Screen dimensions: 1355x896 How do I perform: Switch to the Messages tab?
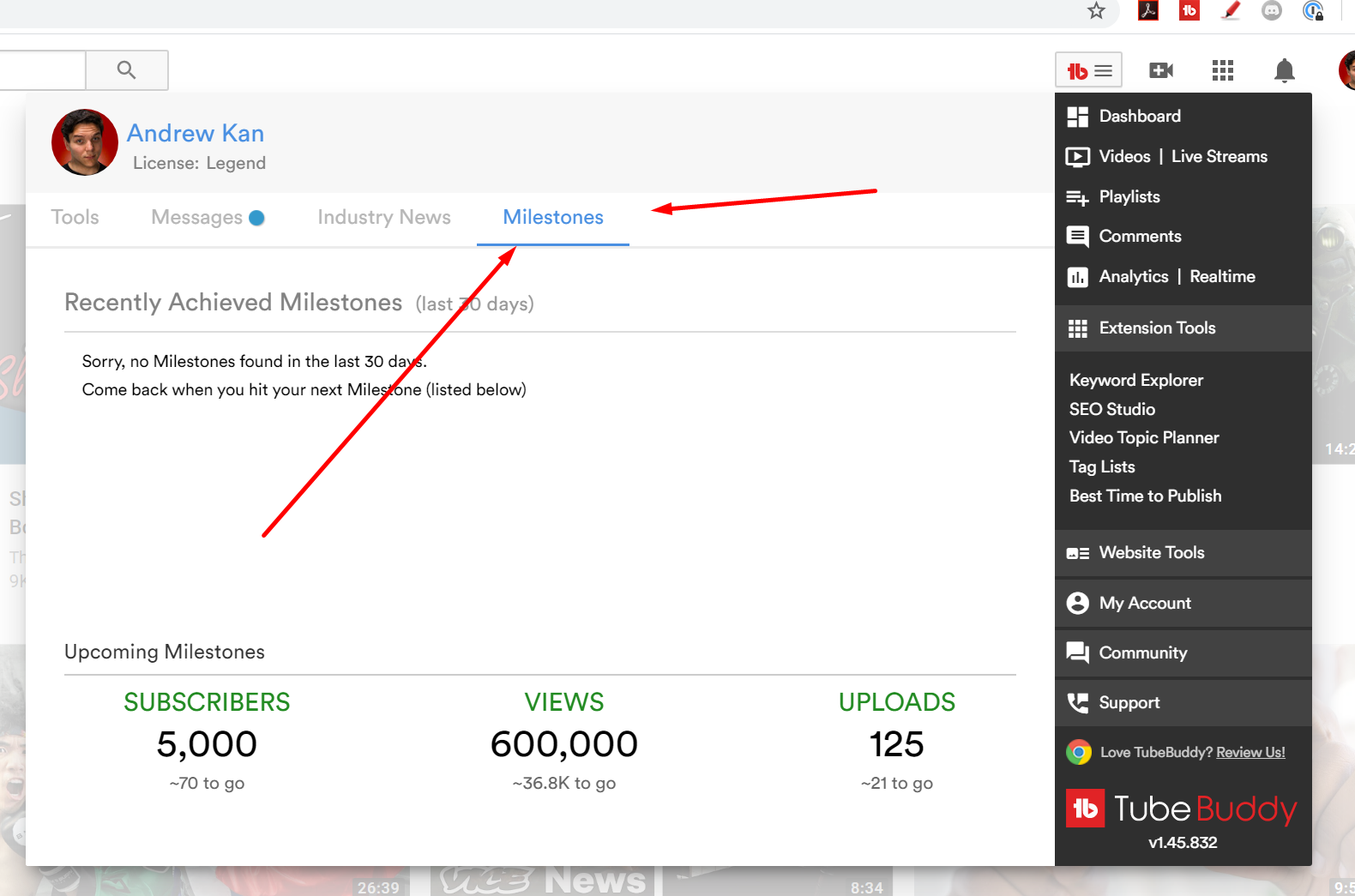coord(197,218)
